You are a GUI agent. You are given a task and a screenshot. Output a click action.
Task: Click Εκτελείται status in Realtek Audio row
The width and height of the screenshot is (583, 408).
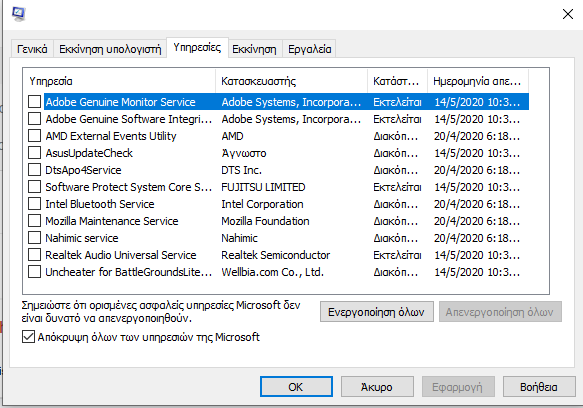tap(397, 255)
